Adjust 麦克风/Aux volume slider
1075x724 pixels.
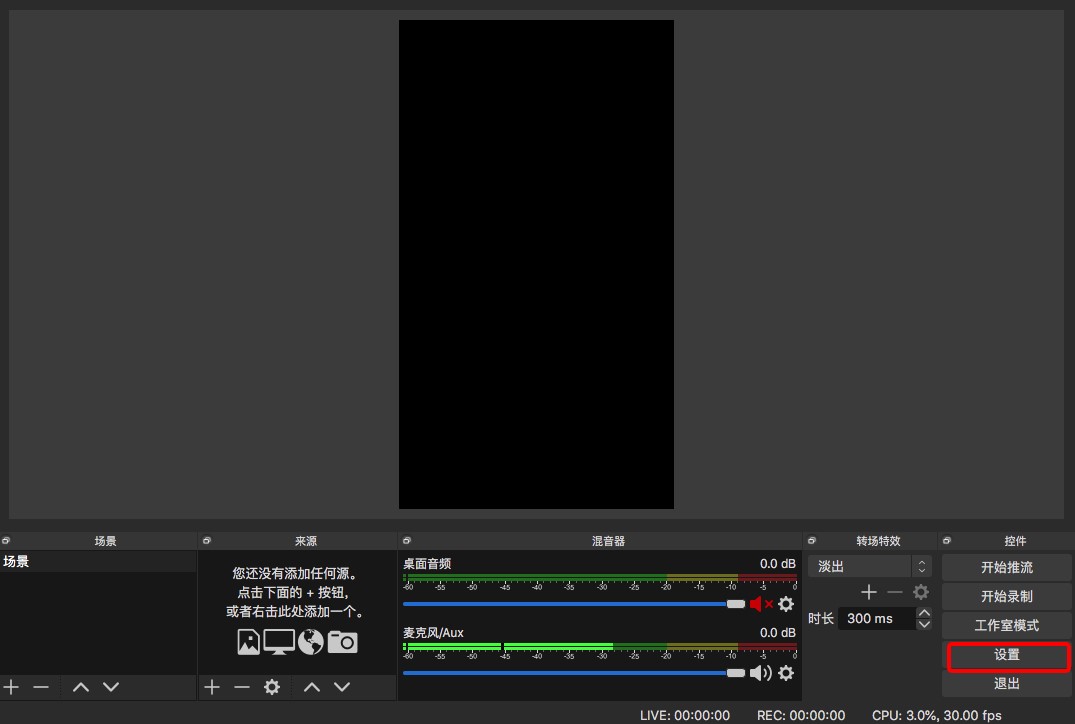coord(574,673)
